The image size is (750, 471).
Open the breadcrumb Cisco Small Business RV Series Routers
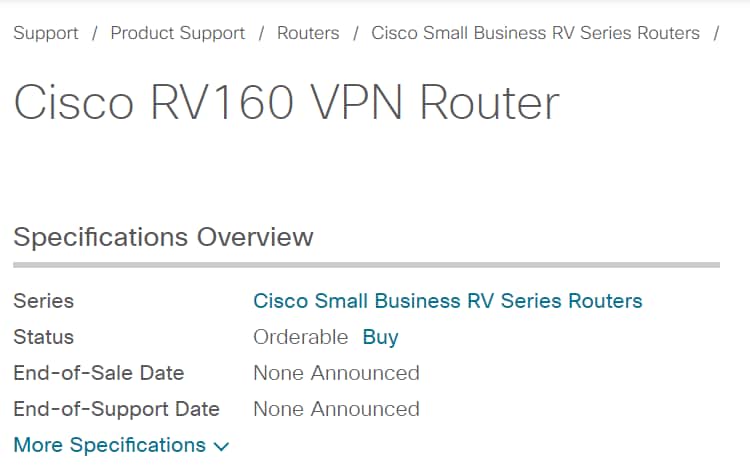(x=535, y=33)
